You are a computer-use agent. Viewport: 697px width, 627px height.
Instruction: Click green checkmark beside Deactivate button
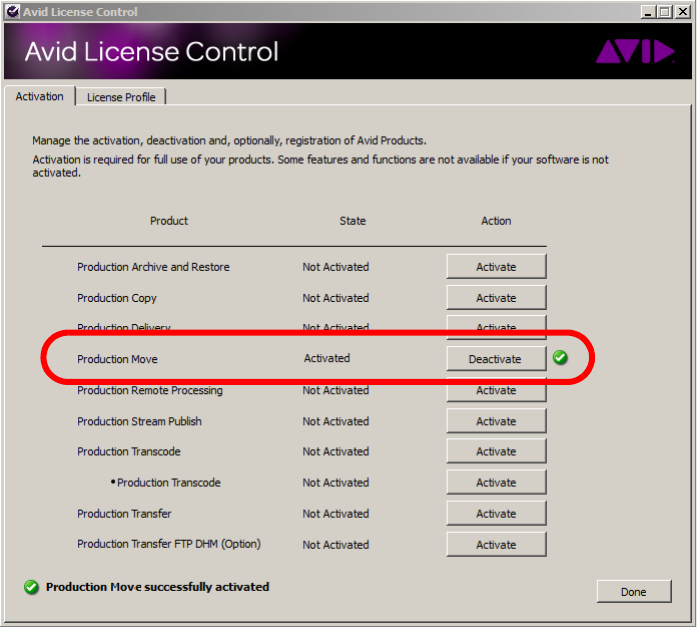tap(560, 357)
